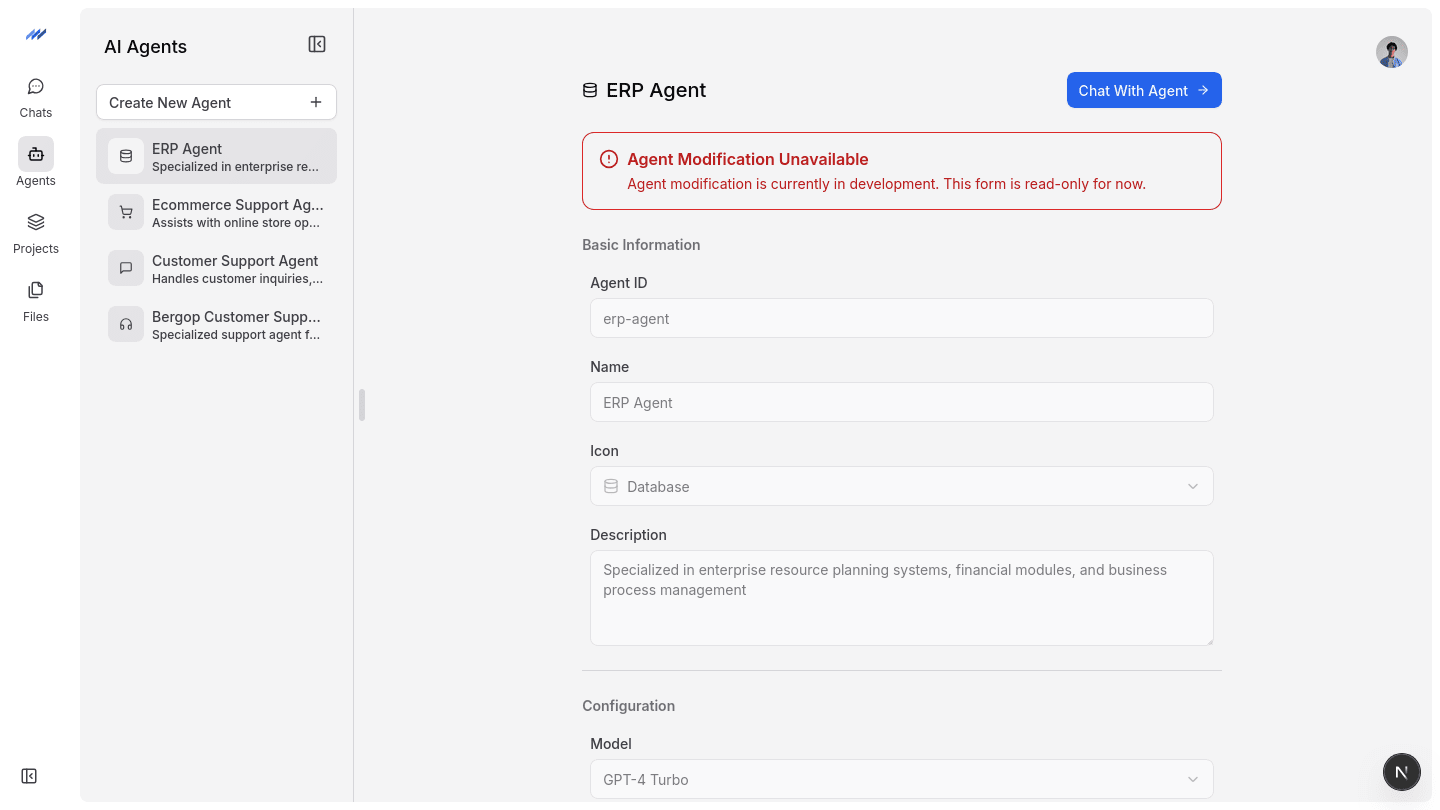Click the Agent ID field
Image resolution: width=1440 pixels, height=810 pixels.
(902, 318)
